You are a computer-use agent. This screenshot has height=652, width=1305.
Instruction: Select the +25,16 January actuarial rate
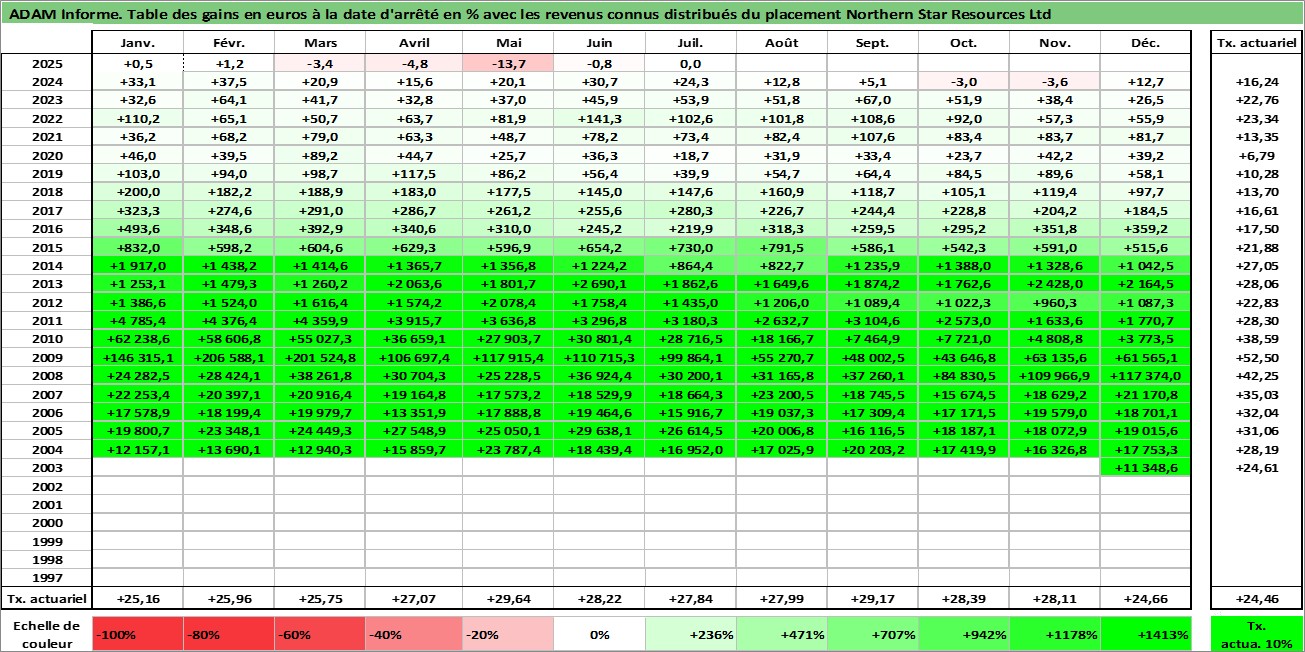click(x=138, y=599)
